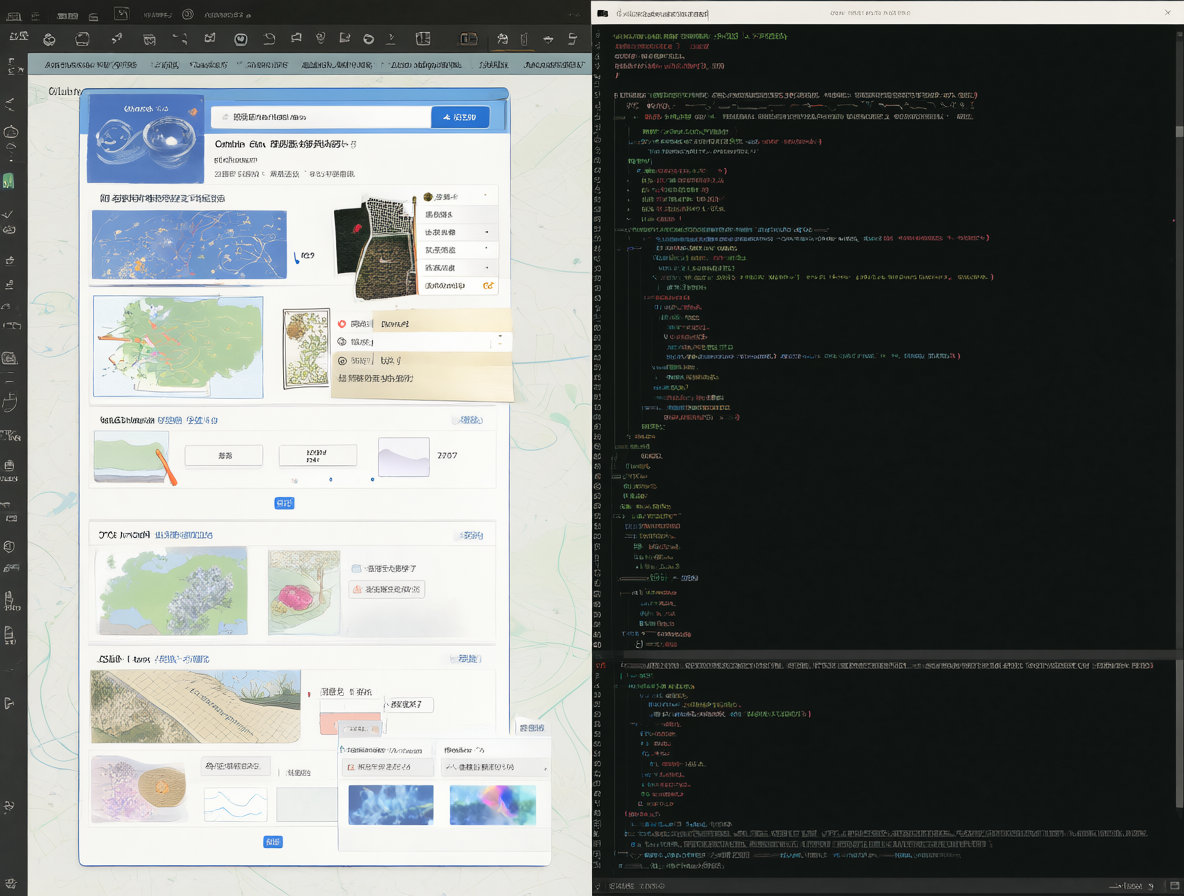Click the small blue button below the 2207 row
Viewport: 1184px width, 896px height.
[285, 503]
